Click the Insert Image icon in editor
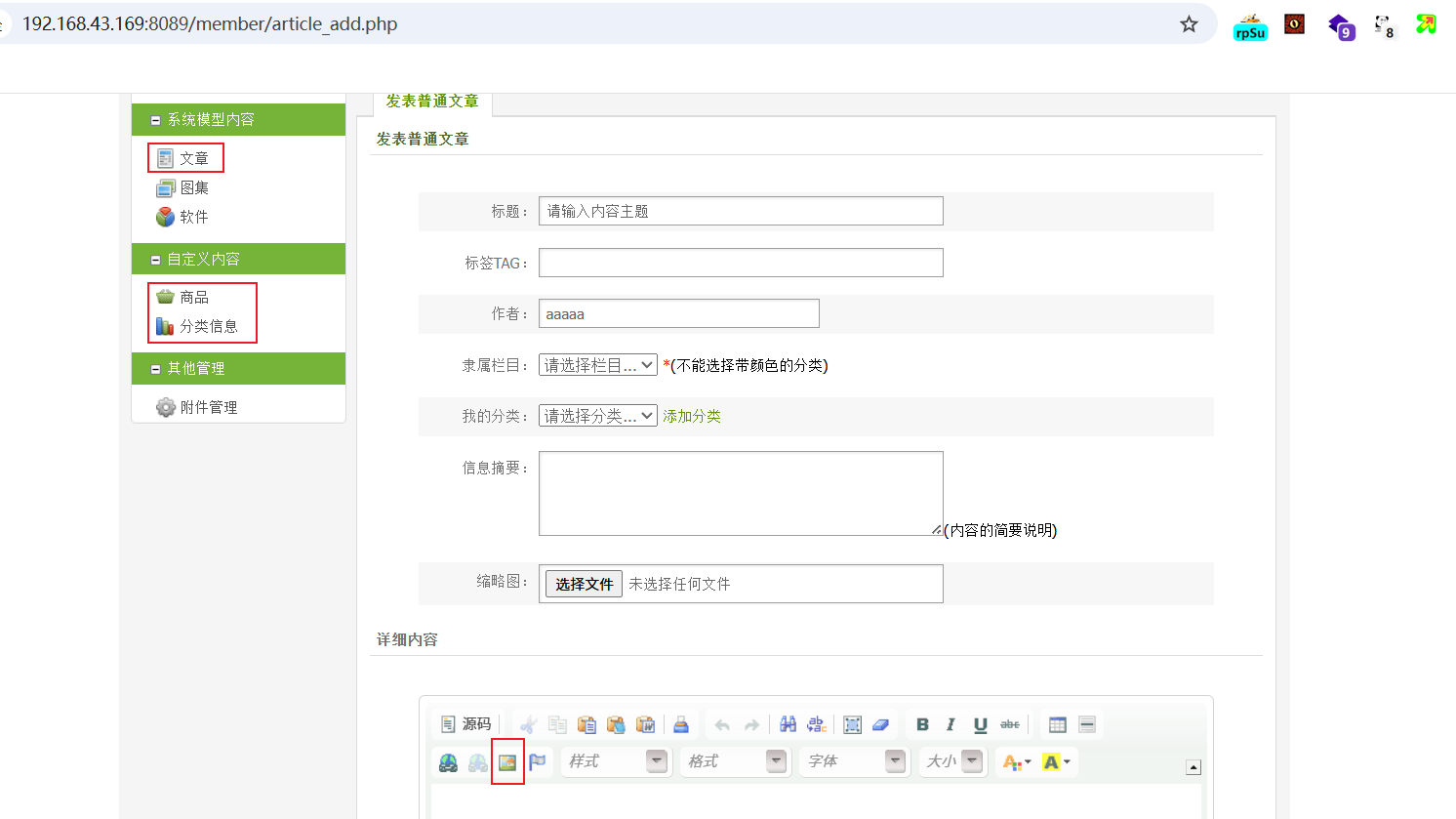The height and width of the screenshot is (819, 1456). point(507,762)
